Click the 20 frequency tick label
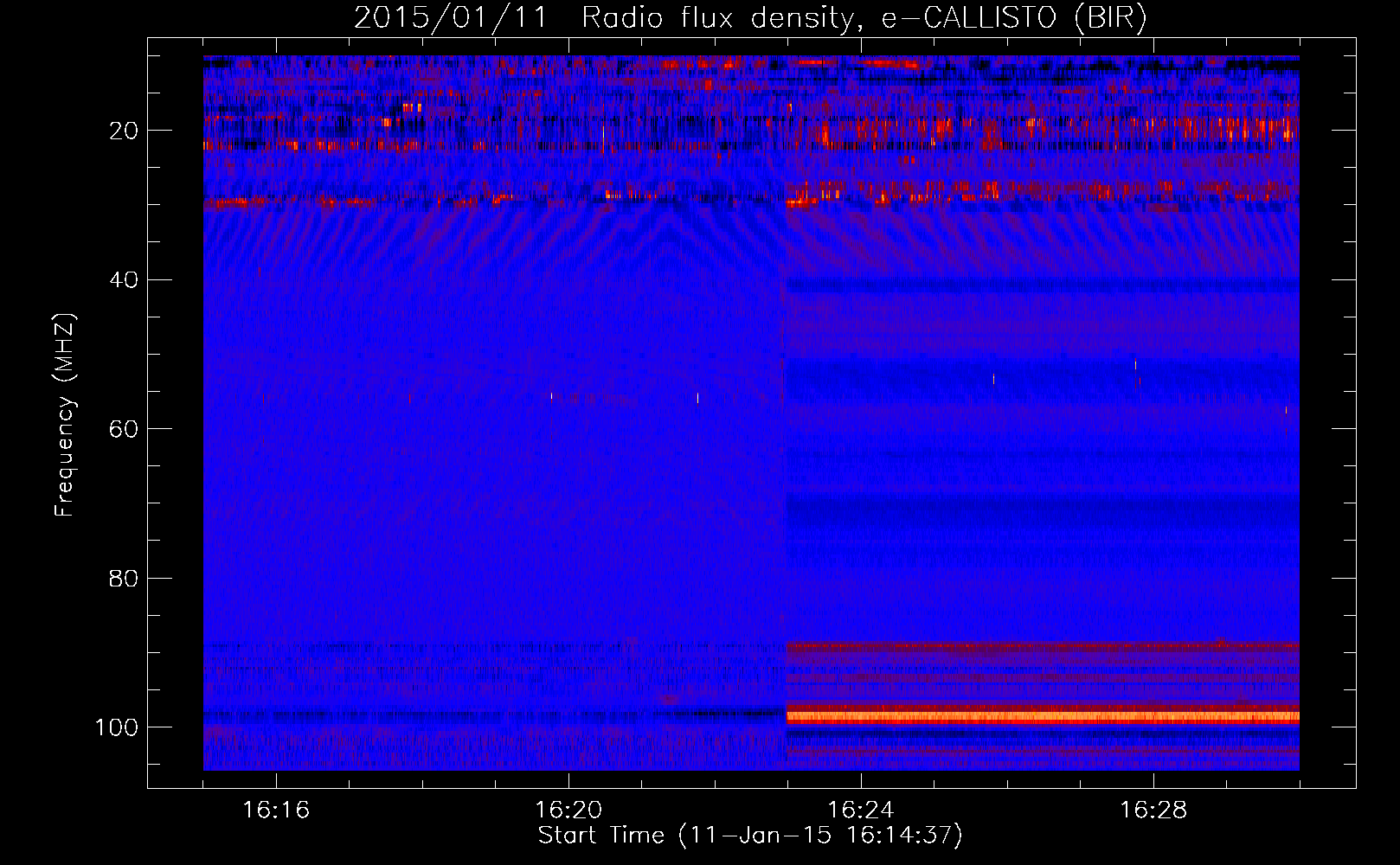The image size is (1400, 865). pyautogui.click(x=124, y=131)
